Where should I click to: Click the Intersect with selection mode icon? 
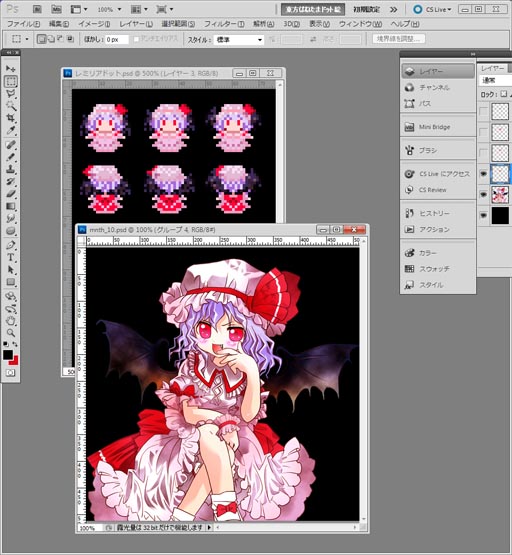click(x=71, y=39)
